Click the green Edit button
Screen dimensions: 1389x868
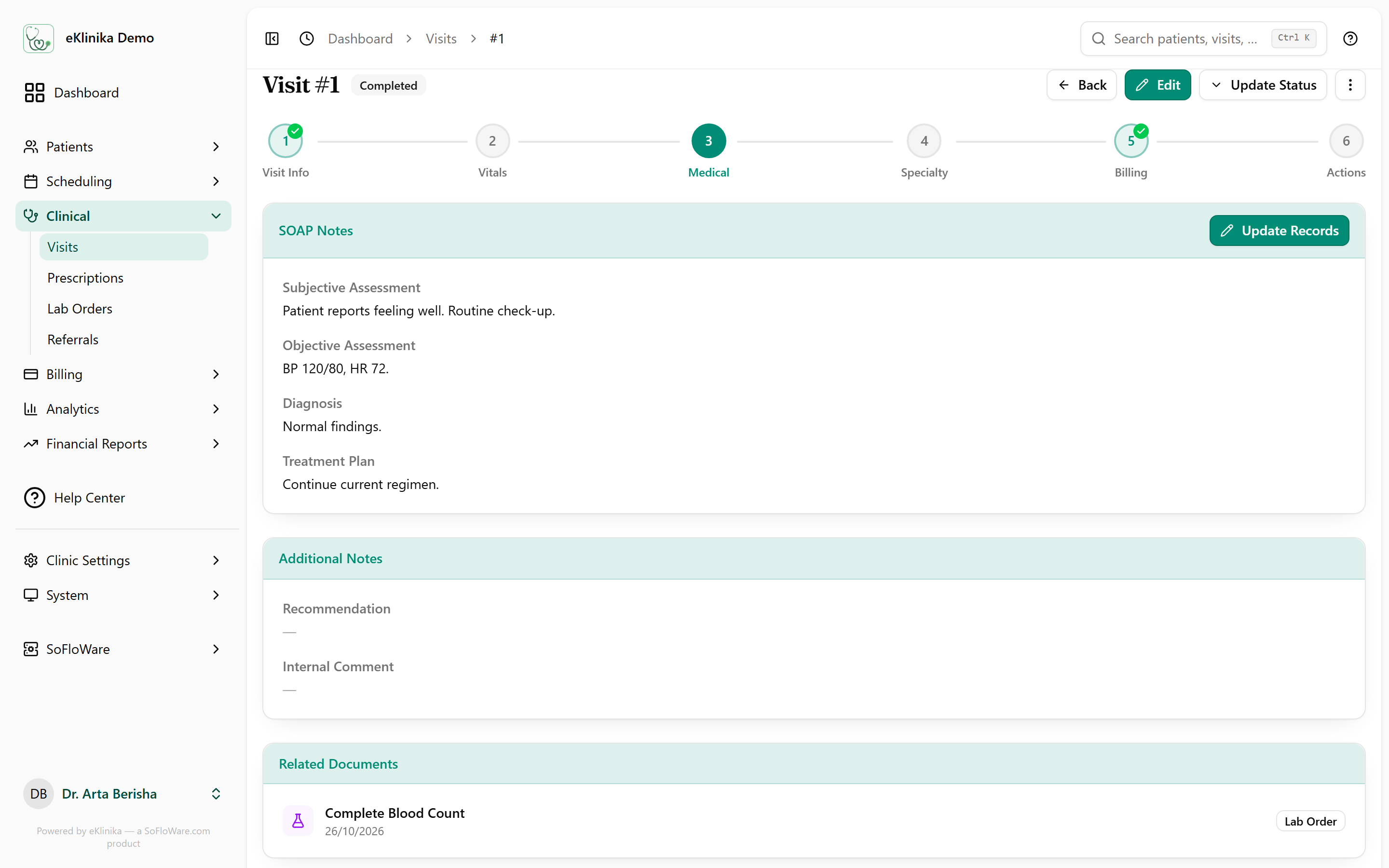pos(1157,85)
